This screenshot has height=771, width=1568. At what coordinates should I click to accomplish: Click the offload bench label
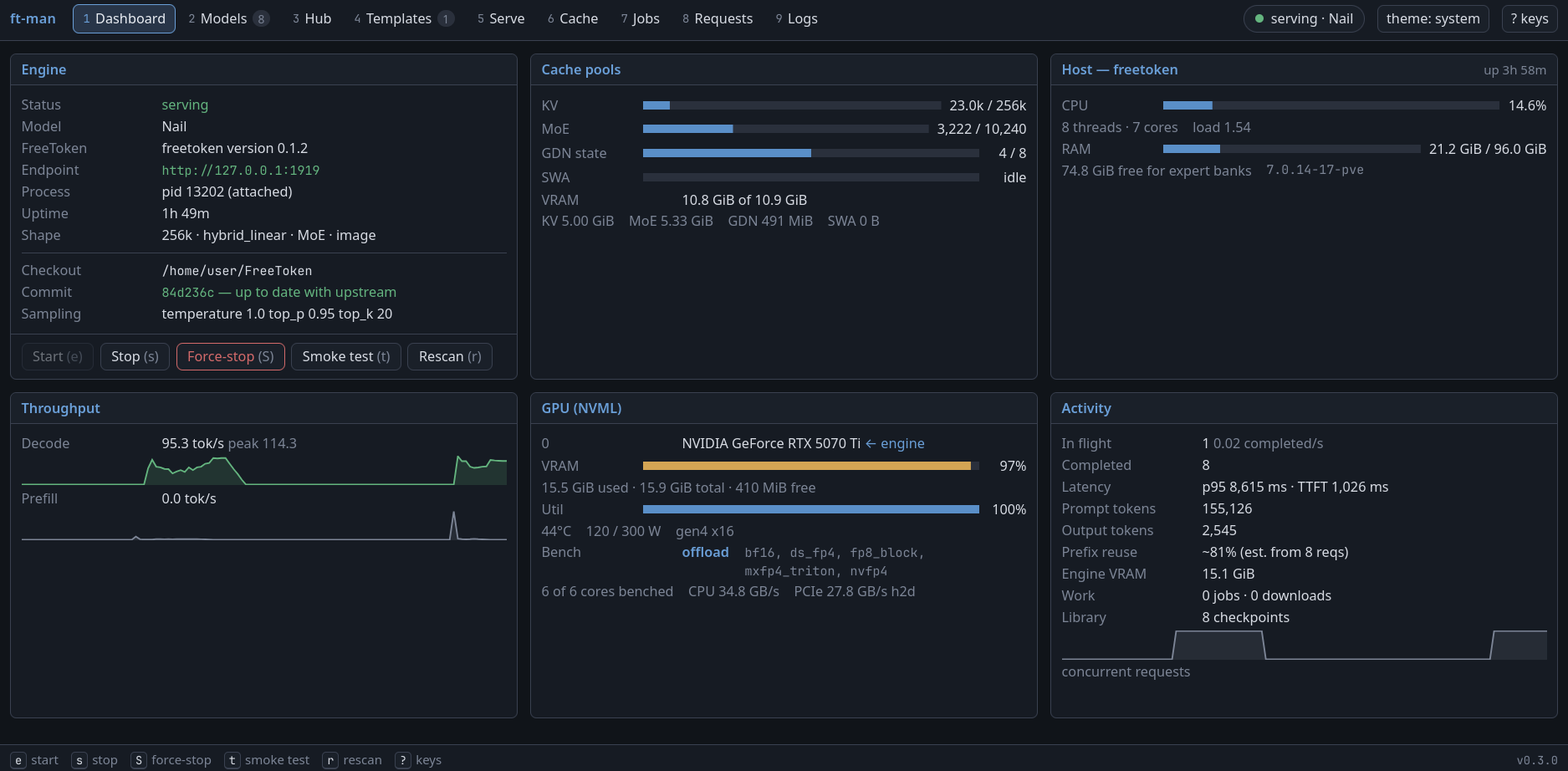coord(705,552)
